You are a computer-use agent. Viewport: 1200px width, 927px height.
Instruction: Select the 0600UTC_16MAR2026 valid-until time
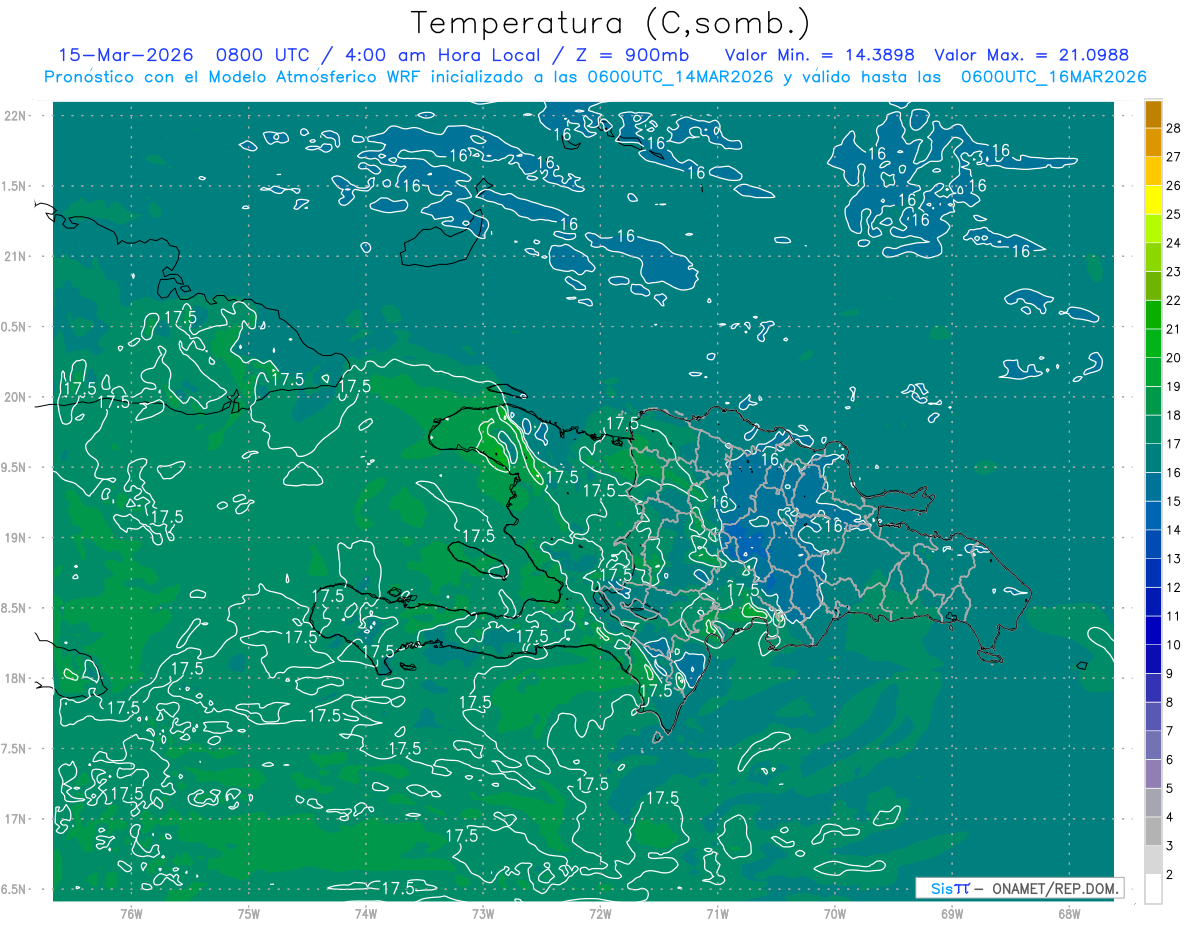tap(1053, 77)
